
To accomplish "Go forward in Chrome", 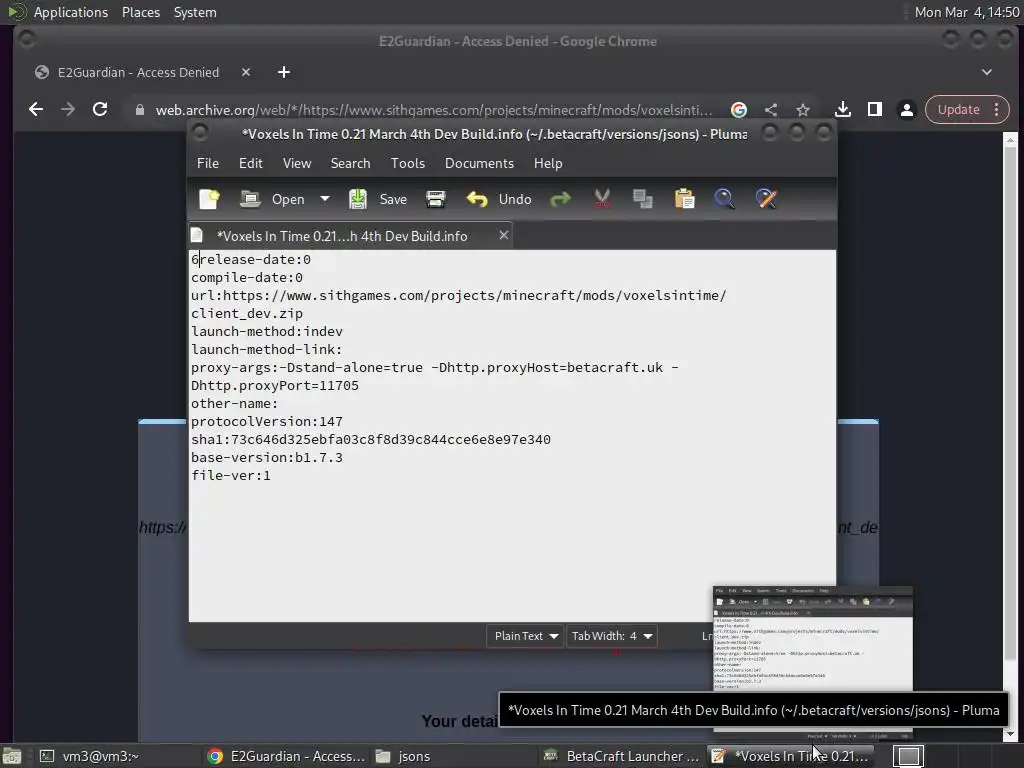I will click(x=68, y=109).
